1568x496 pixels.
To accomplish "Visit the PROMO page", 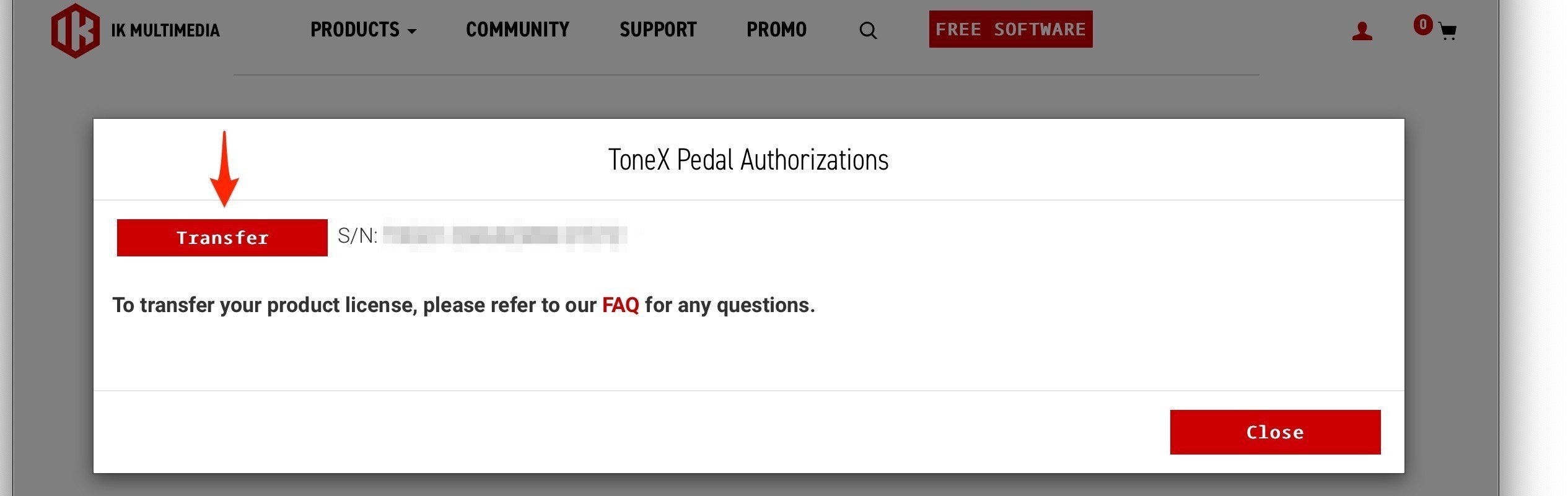I will click(776, 30).
